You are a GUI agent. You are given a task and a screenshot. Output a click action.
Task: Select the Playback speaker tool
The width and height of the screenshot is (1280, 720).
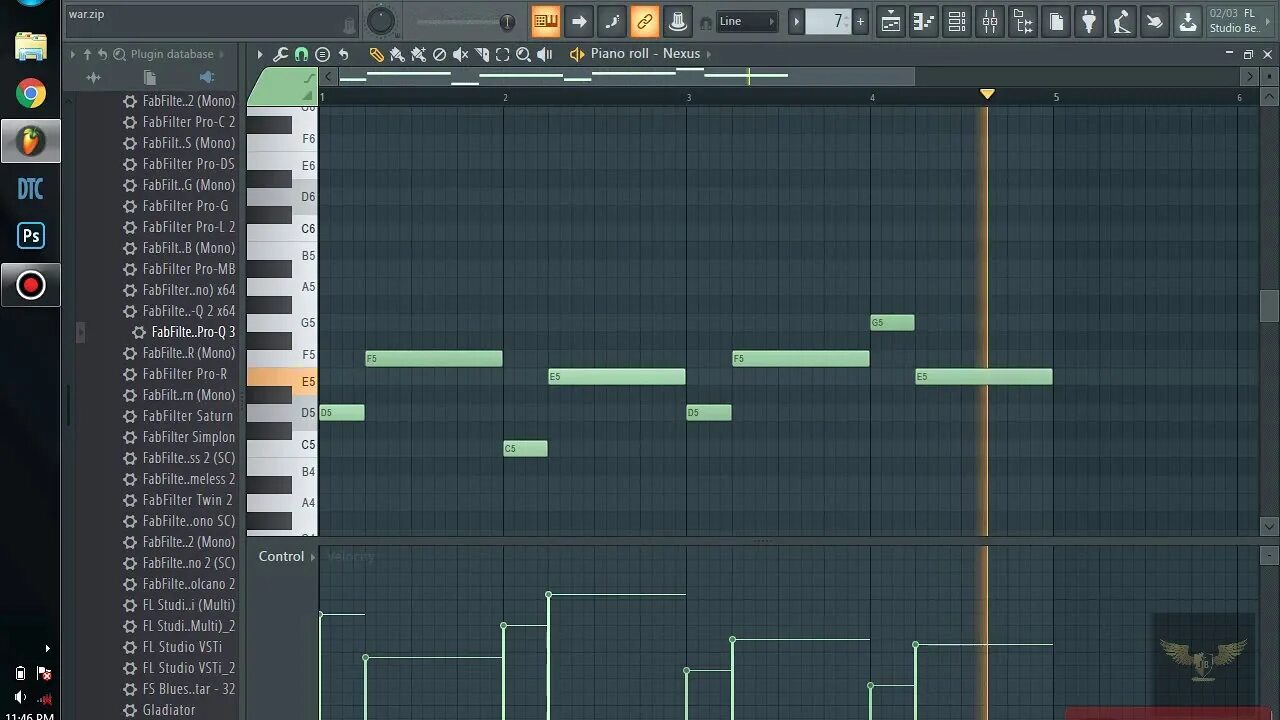(544, 54)
